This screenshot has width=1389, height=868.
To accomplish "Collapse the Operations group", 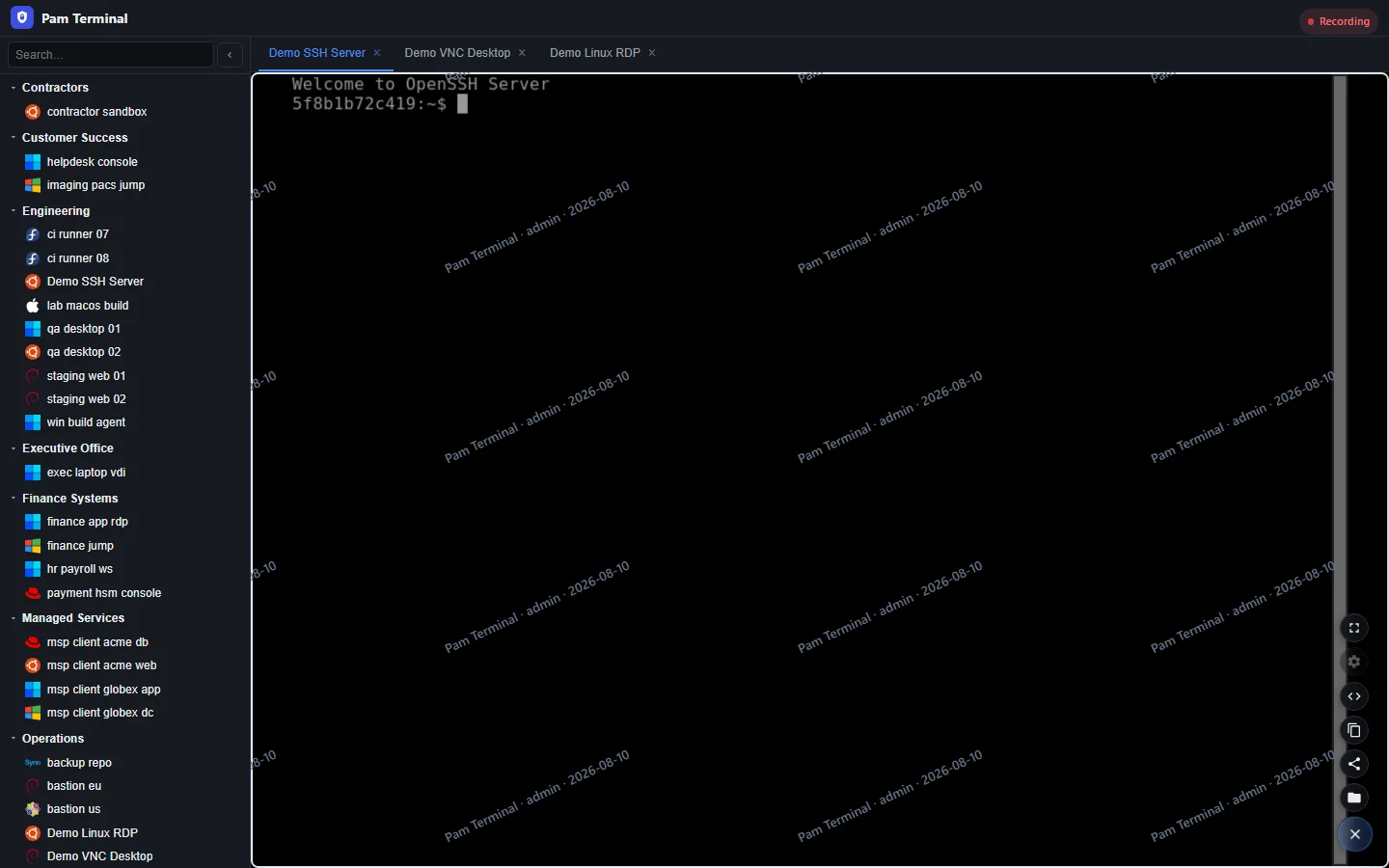I will (13, 739).
